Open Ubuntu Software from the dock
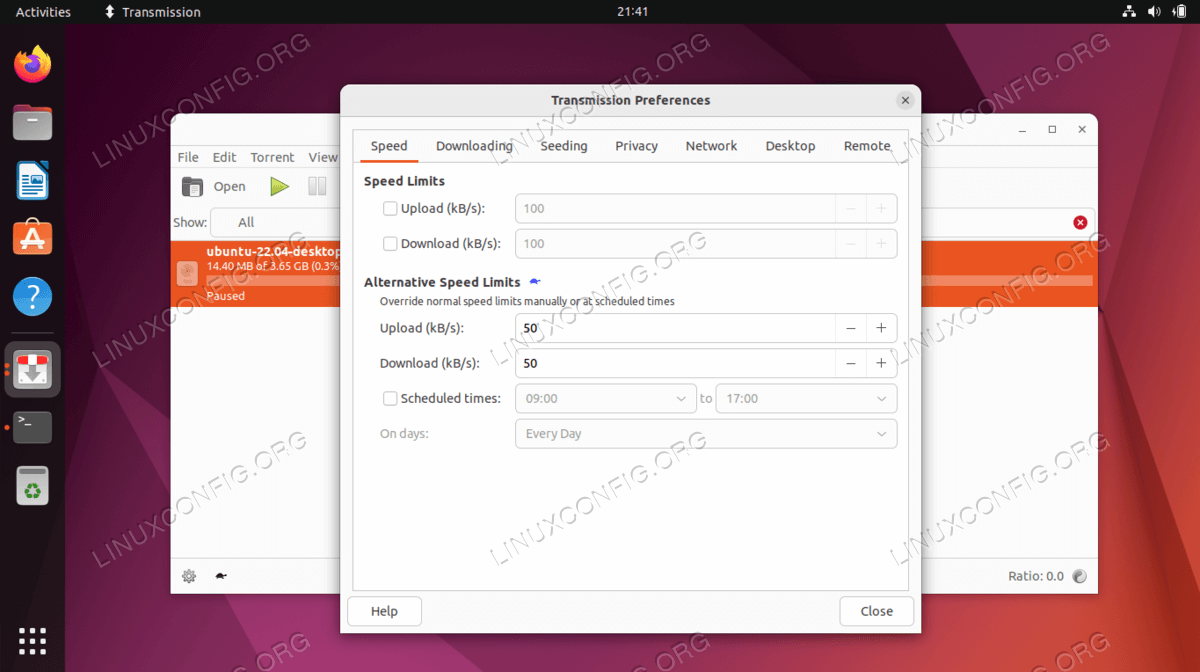This screenshot has height=672, width=1200. (x=33, y=238)
